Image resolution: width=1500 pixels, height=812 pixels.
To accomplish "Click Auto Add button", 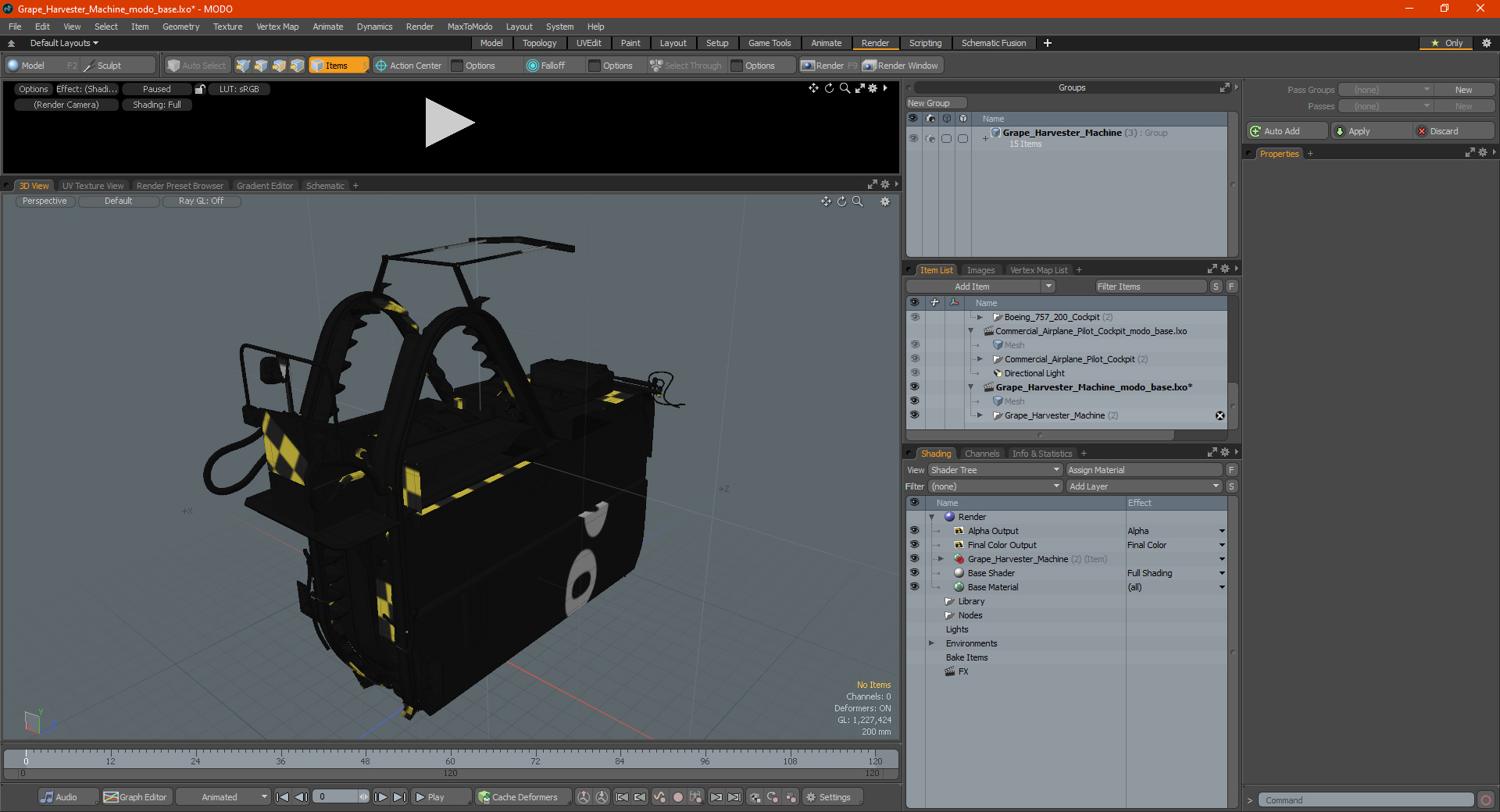I will [x=1287, y=131].
